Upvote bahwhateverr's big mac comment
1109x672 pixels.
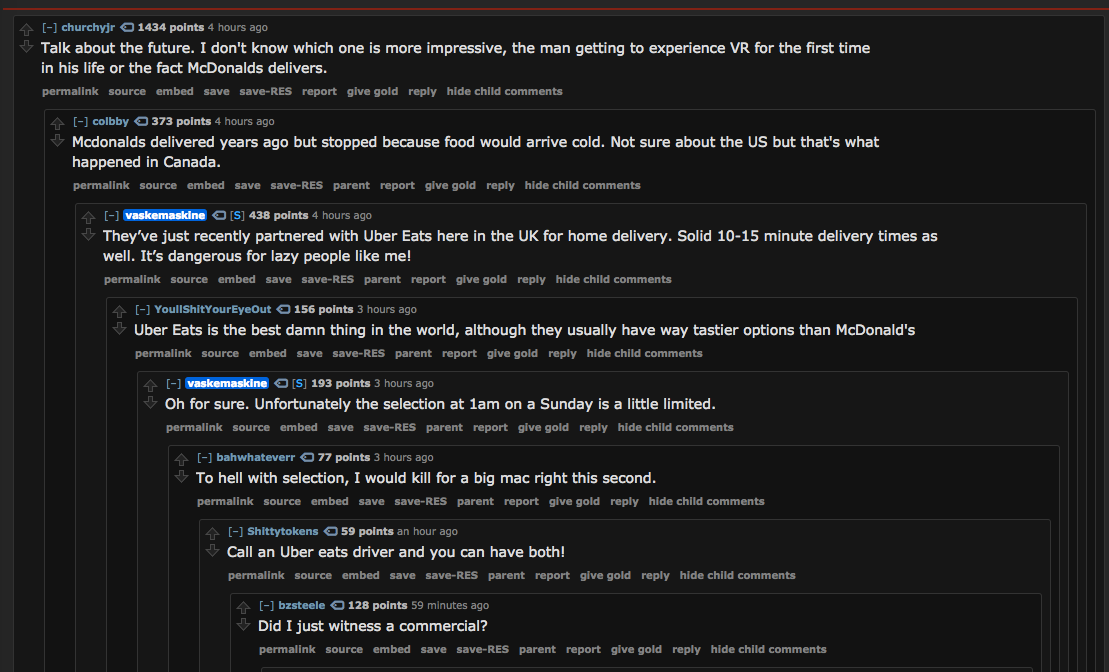[181, 459]
